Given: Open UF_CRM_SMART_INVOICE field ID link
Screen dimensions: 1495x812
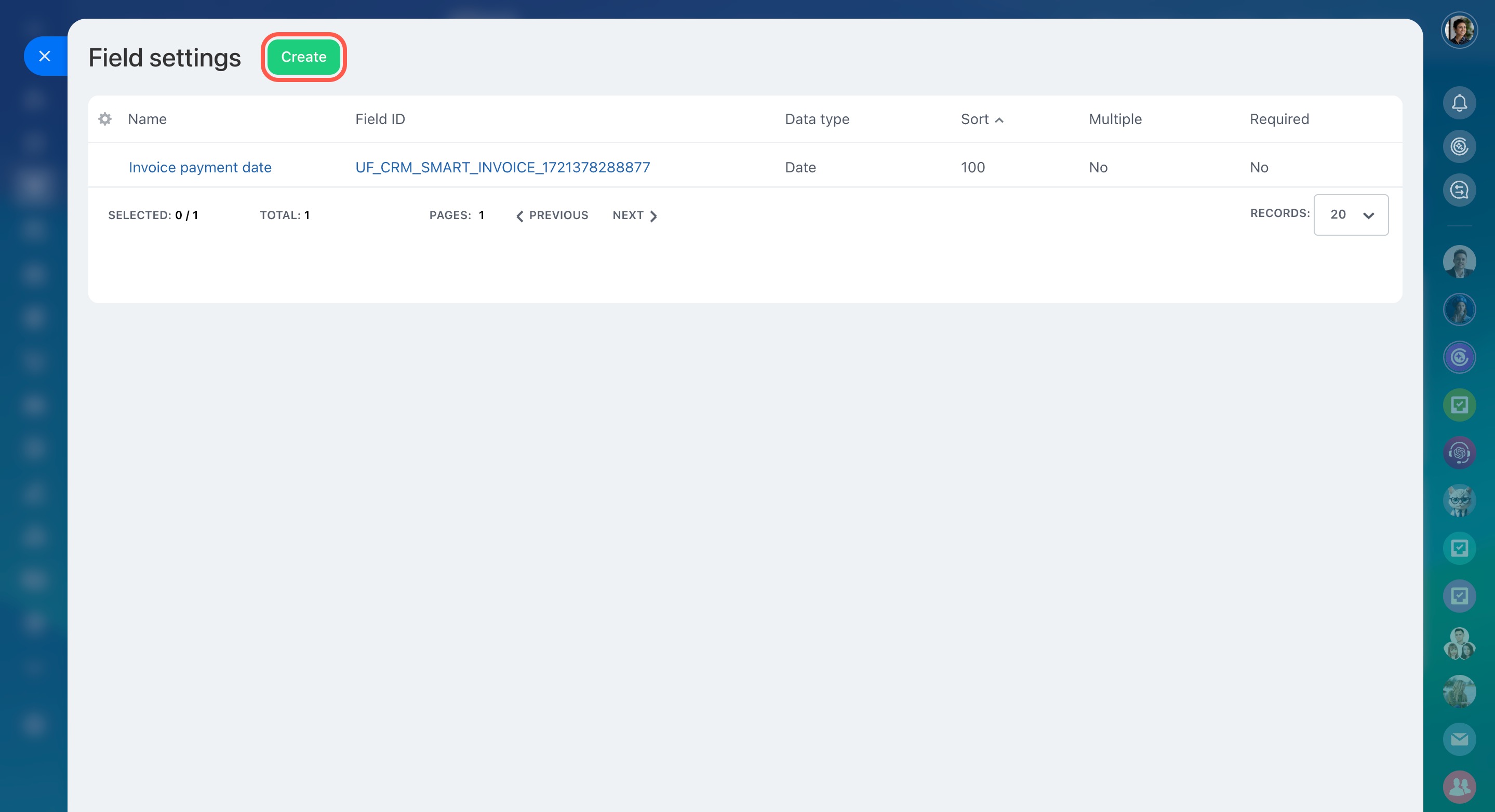Looking at the screenshot, I should point(502,167).
